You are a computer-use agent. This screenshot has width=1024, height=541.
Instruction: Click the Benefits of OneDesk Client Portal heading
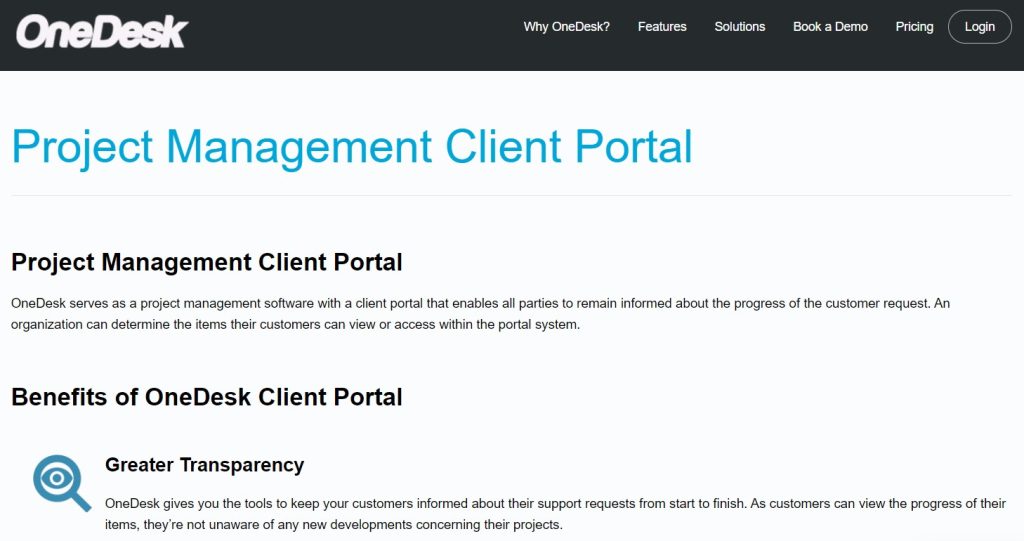(206, 397)
